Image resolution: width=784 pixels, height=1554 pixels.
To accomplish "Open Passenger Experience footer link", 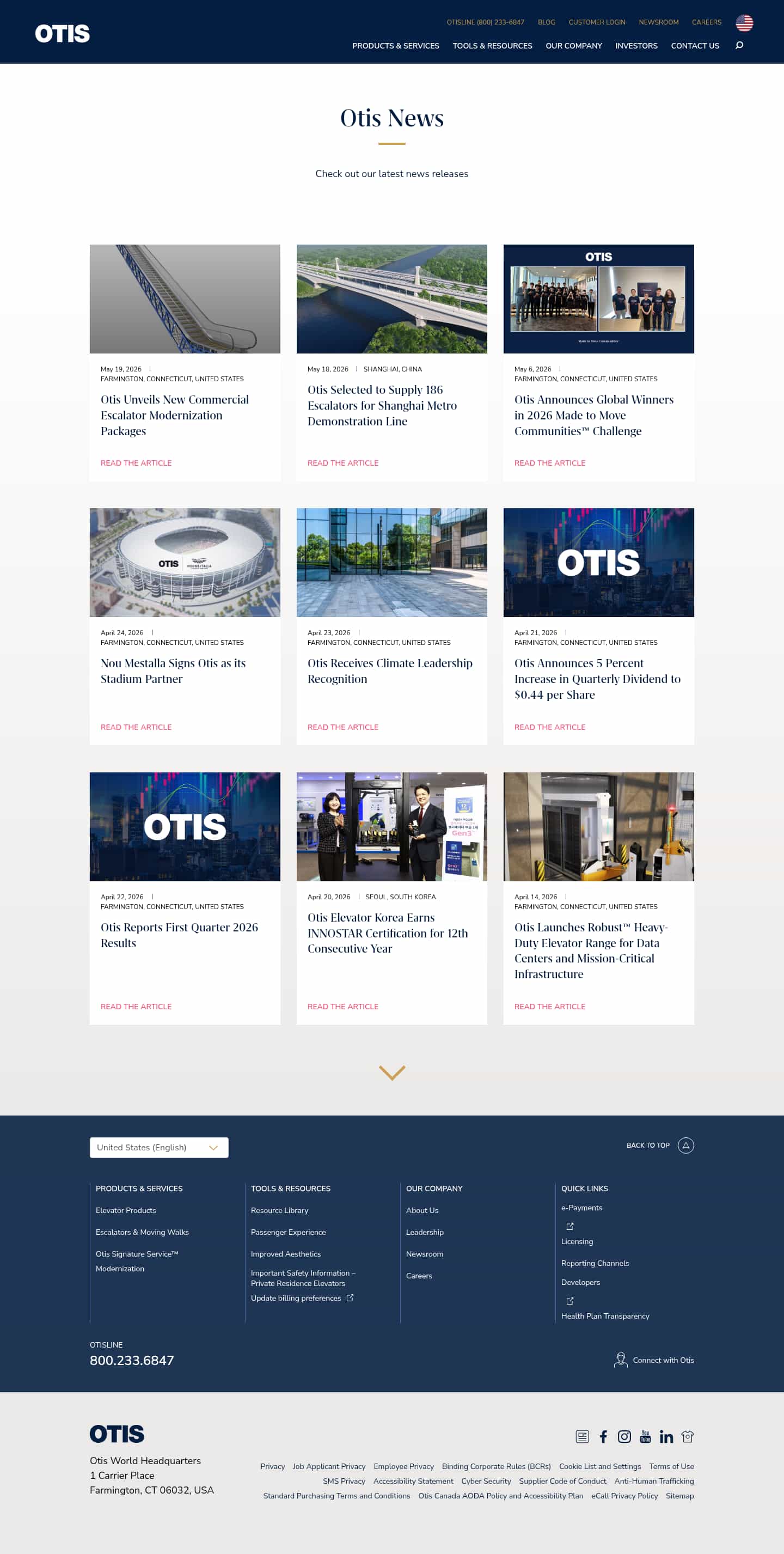I will coord(288,1232).
